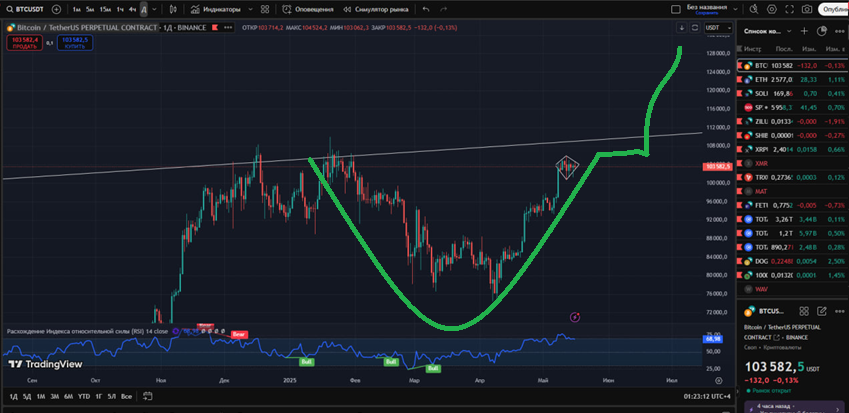849x413 pixels.
Task: Open the go-to-date calendar icon
Action: [x=147, y=396]
